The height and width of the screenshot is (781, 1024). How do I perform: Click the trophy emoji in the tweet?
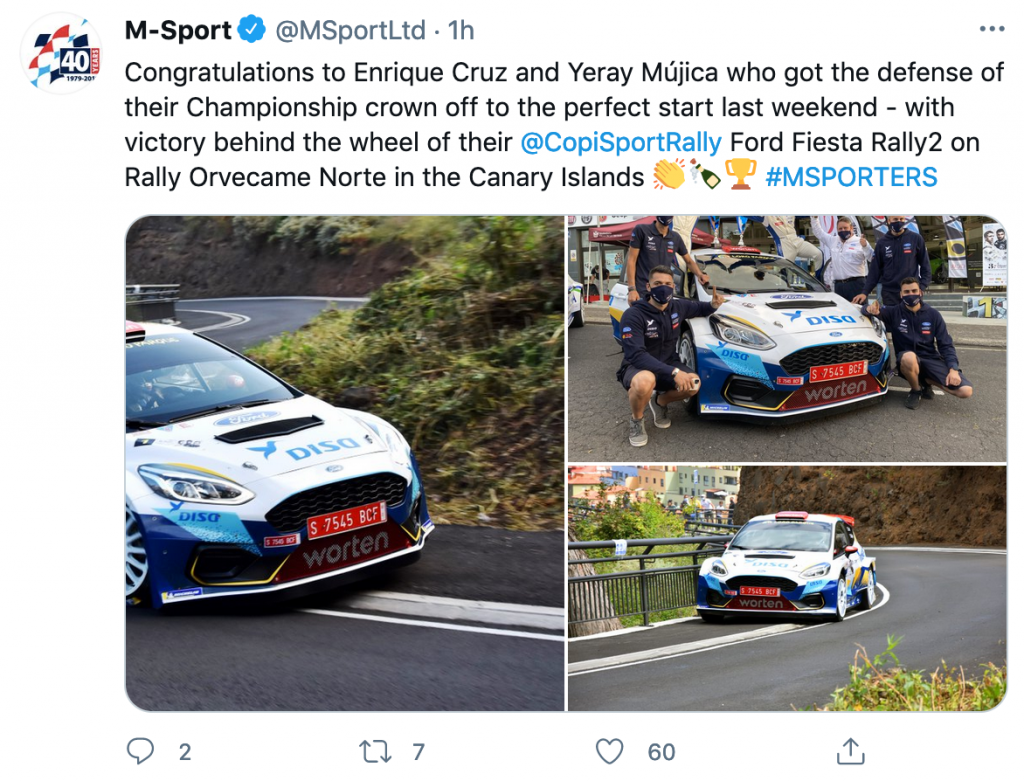tap(740, 177)
